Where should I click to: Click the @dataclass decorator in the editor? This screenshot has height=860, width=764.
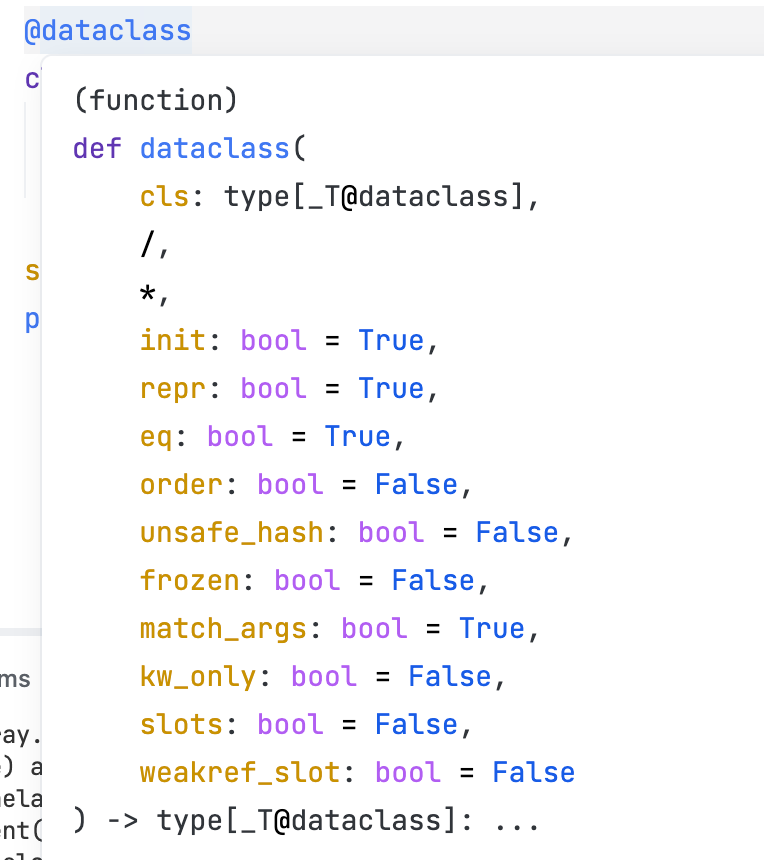(x=107, y=31)
